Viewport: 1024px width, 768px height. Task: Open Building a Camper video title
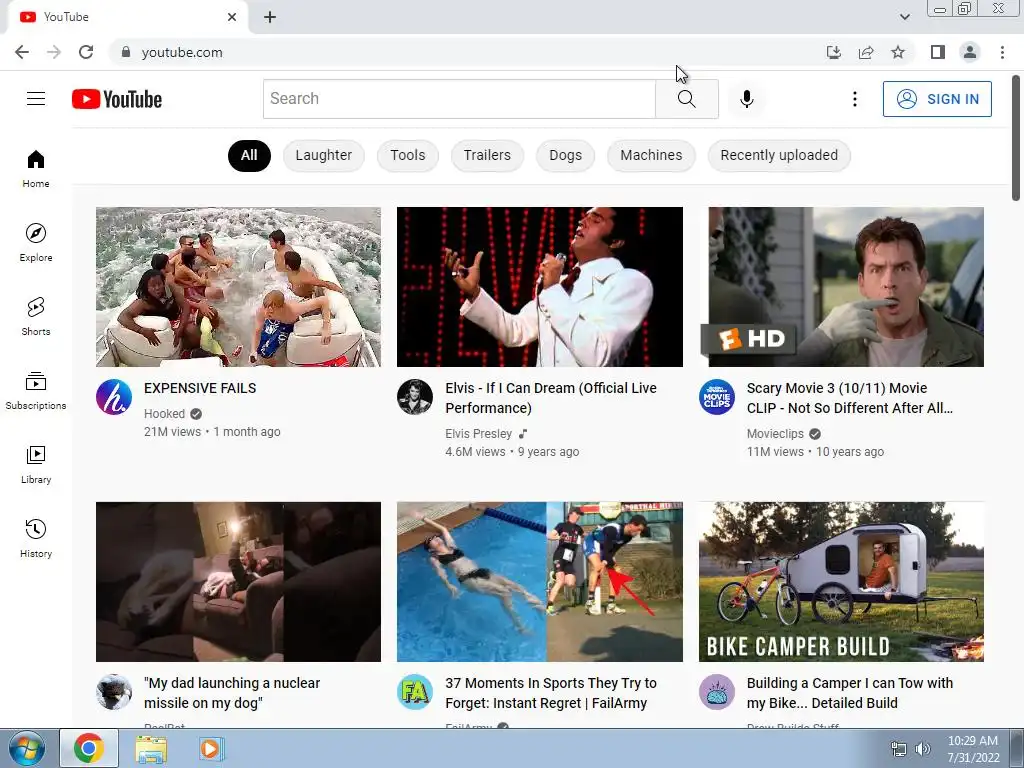850,693
